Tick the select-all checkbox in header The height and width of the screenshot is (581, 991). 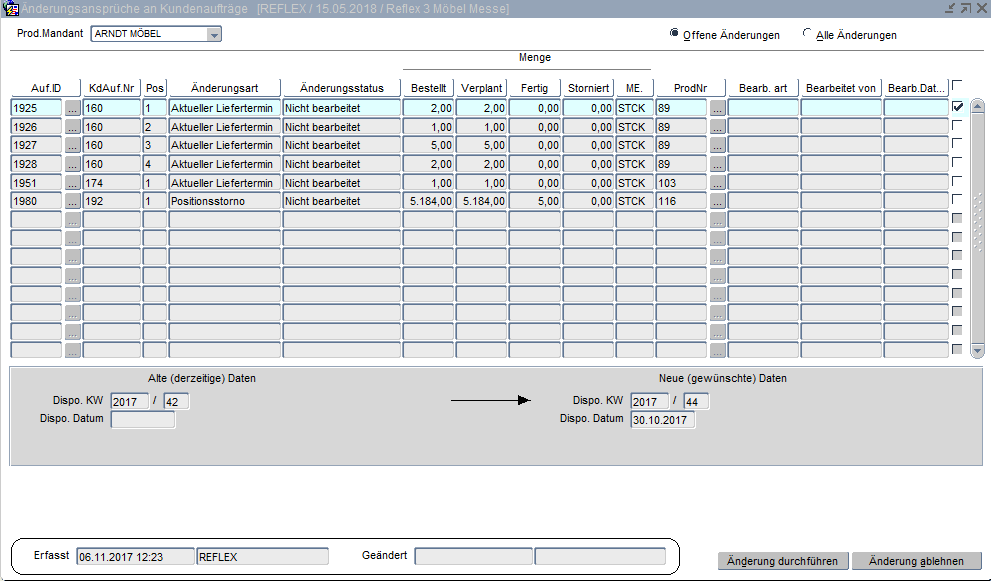click(x=958, y=87)
